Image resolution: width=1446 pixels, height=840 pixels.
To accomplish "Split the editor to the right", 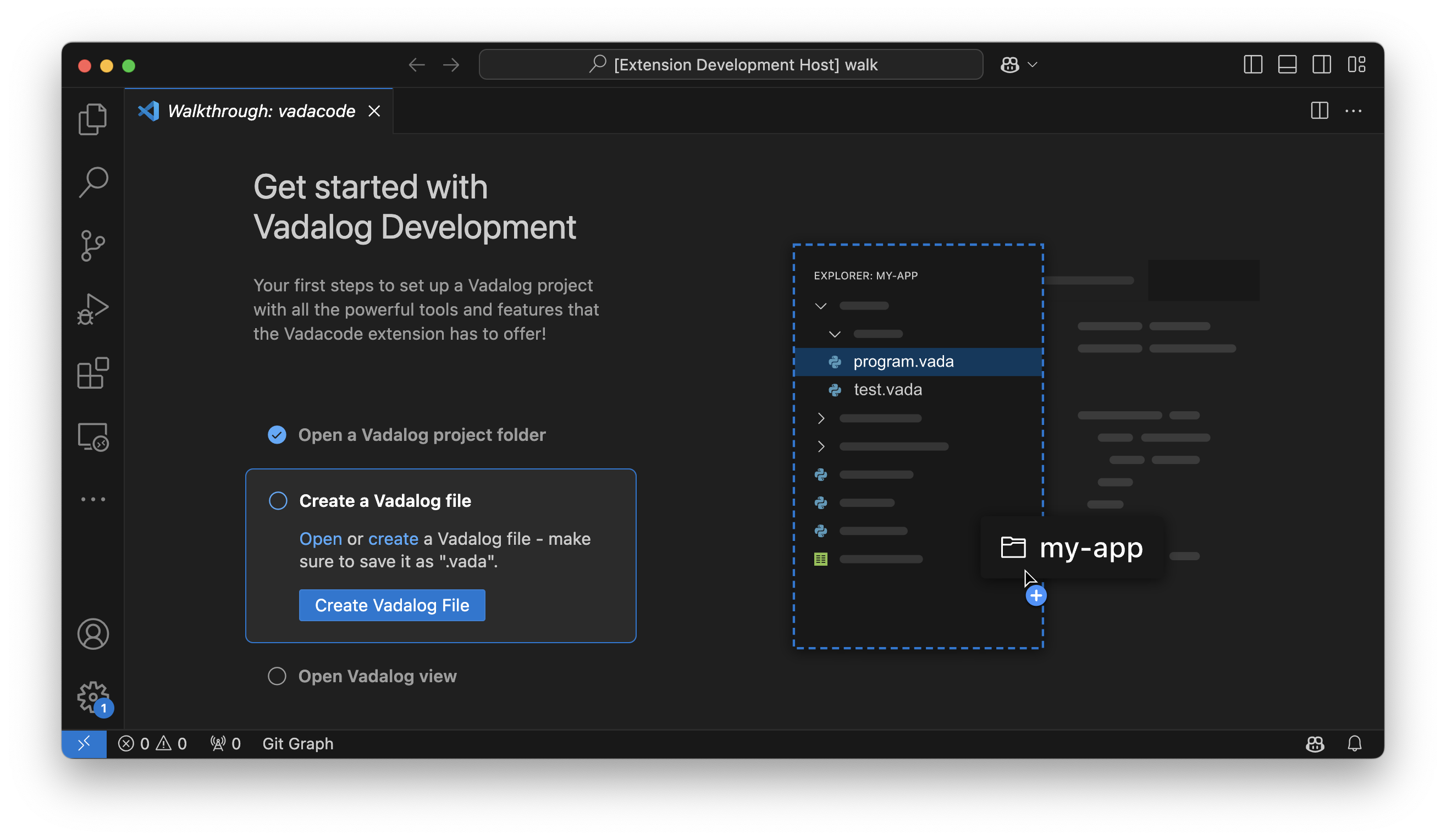I will pyautogui.click(x=1320, y=110).
